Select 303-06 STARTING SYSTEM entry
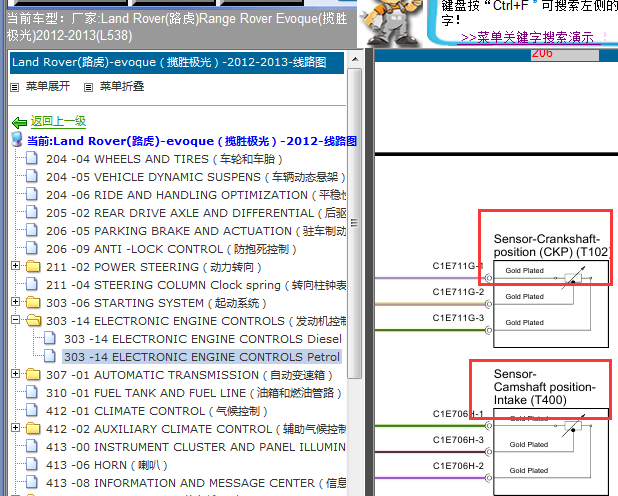The image size is (618, 496). [x=156, y=303]
